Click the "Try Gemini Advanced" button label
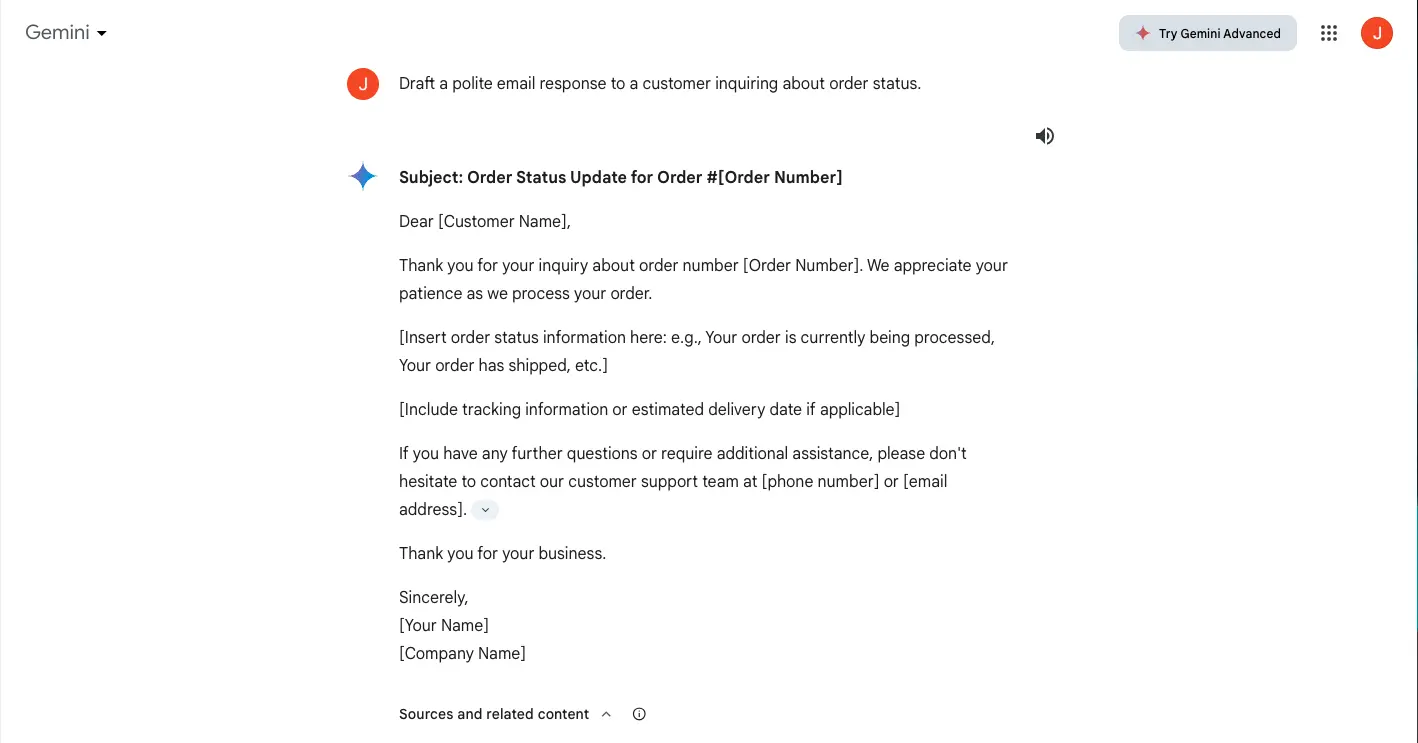Viewport: 1418px width, 743px height. [1219, 33]
